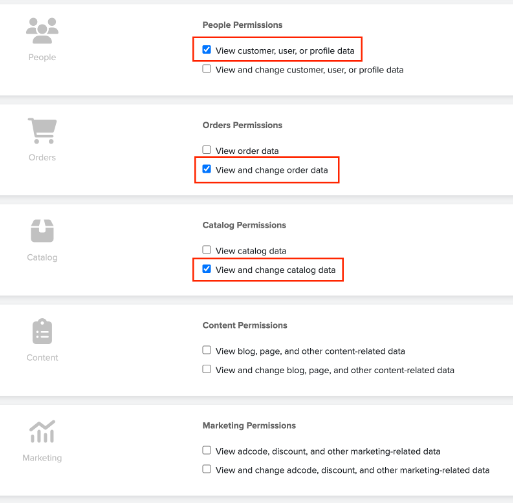Screen dimensions: 514x504
Task: Click the Catalog section label
Action: point(42,257)
